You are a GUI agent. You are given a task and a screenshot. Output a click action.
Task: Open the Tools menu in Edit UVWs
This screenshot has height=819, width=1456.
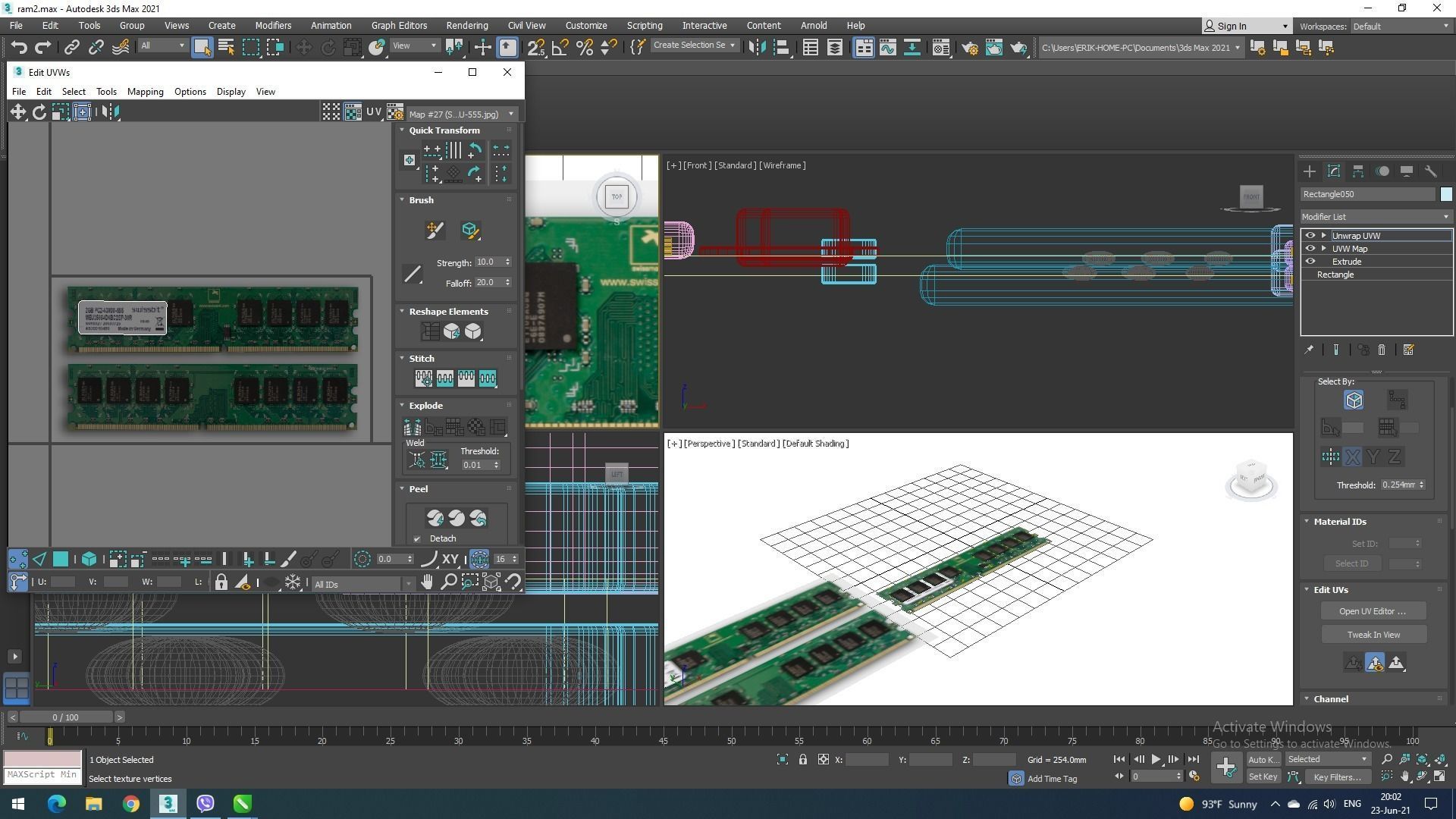106,92
